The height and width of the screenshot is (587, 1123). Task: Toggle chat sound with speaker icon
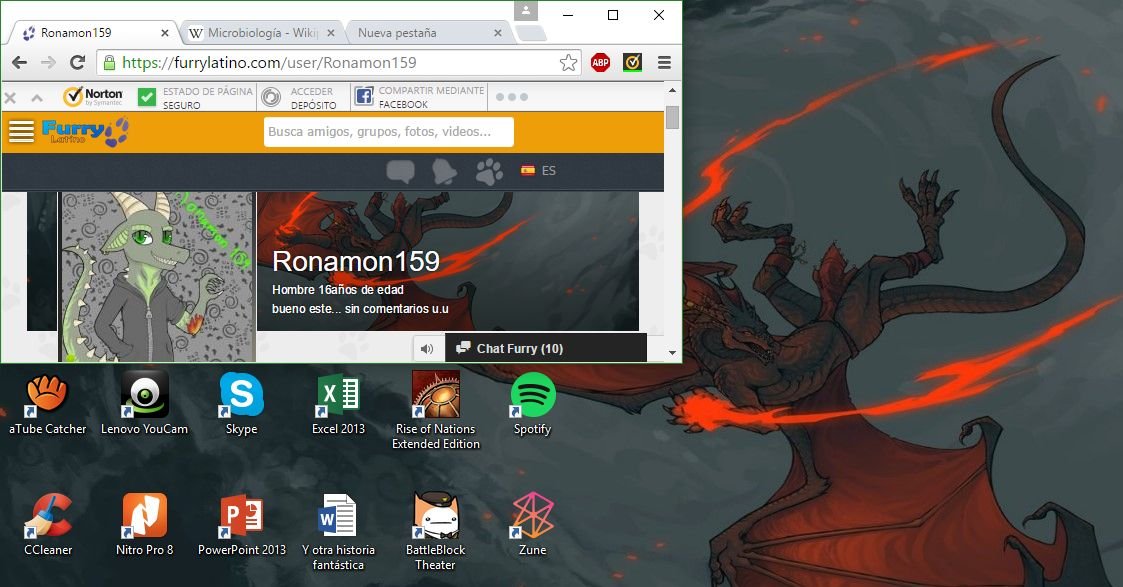(x=427, y=349)
